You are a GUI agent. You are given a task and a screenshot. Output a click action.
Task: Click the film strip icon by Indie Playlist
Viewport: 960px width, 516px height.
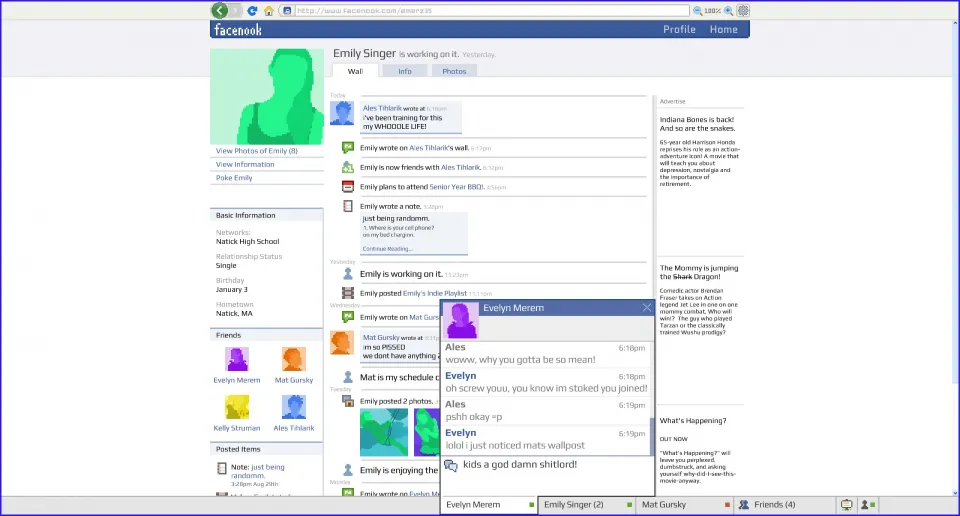click(x=348, y=293)
